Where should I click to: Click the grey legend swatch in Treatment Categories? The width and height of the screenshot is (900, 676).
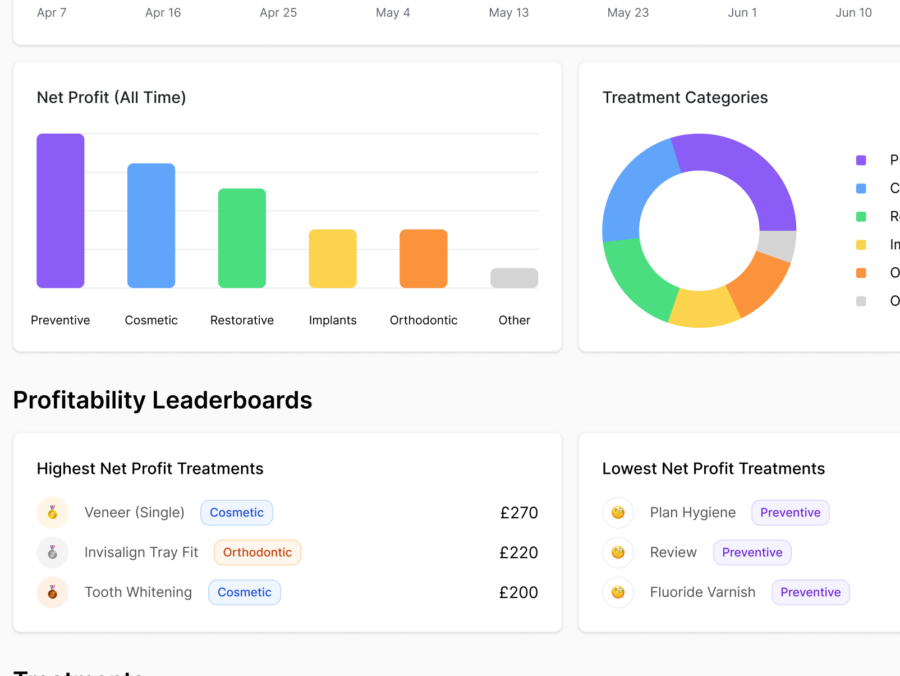861,301
